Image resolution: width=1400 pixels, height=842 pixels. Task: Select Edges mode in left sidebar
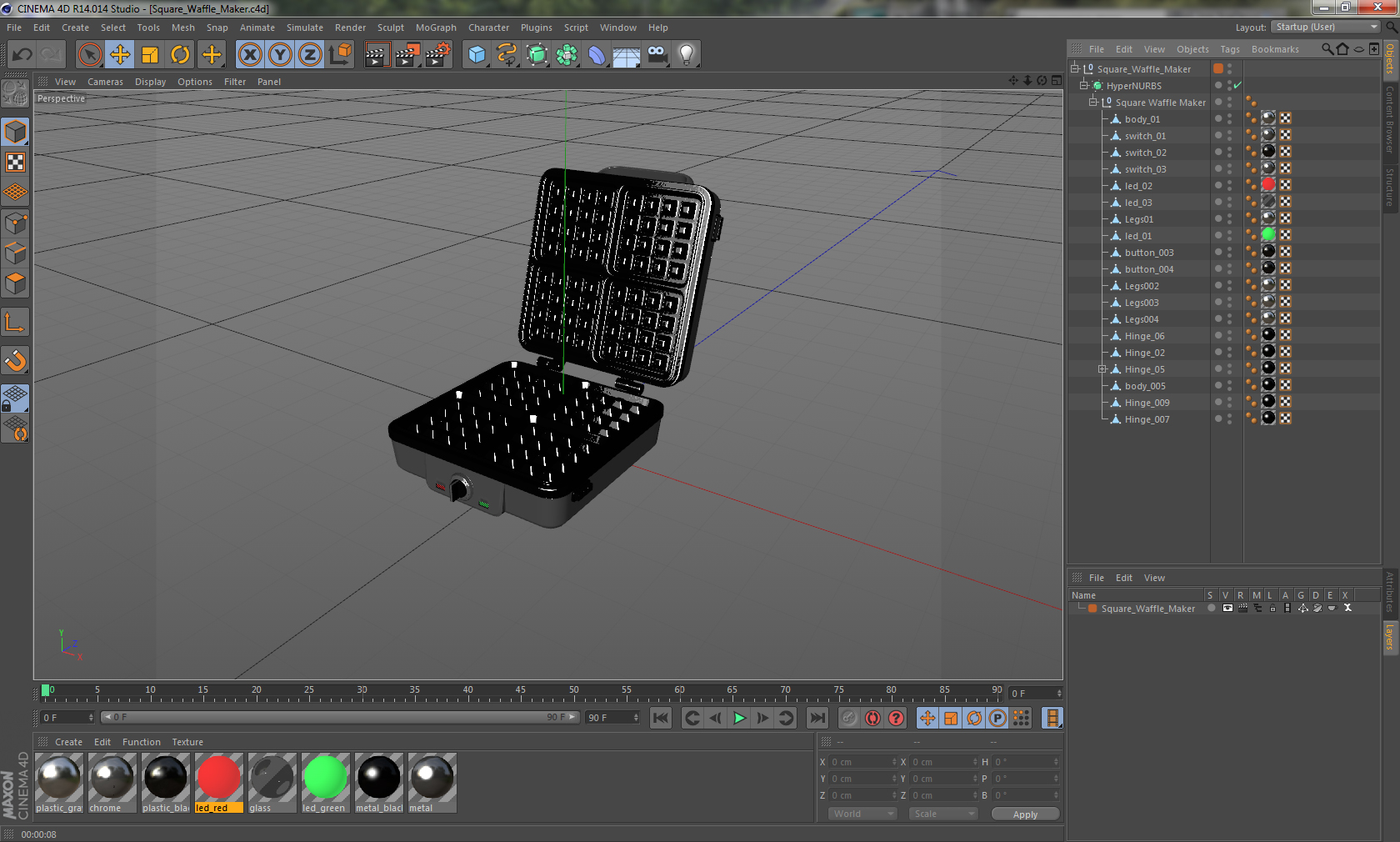15,253
